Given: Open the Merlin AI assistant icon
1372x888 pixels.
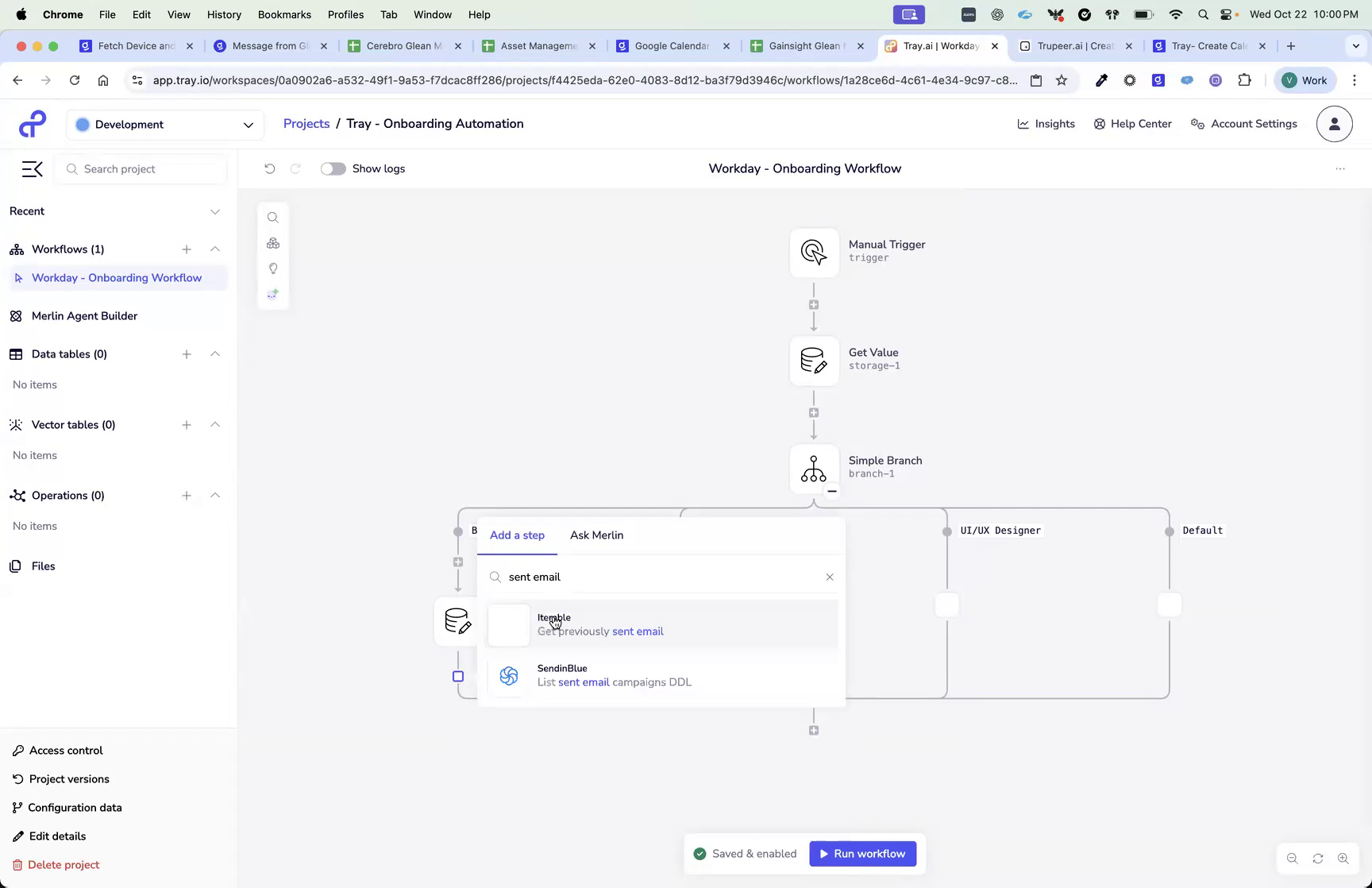Looking at the screenshot, I should coord(272,294).
